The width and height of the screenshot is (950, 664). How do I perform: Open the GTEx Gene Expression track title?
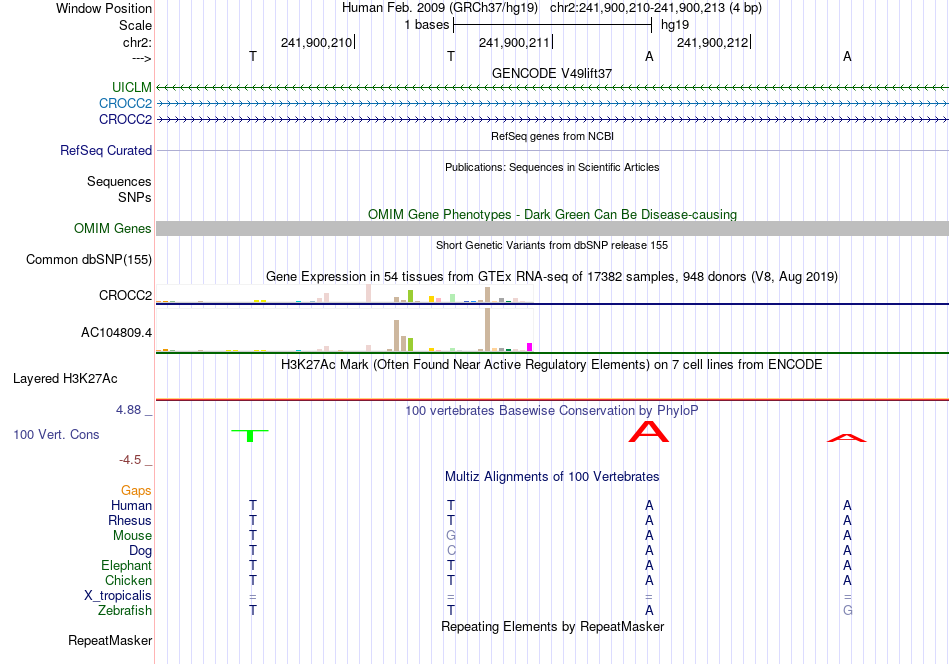pos(552,277)
